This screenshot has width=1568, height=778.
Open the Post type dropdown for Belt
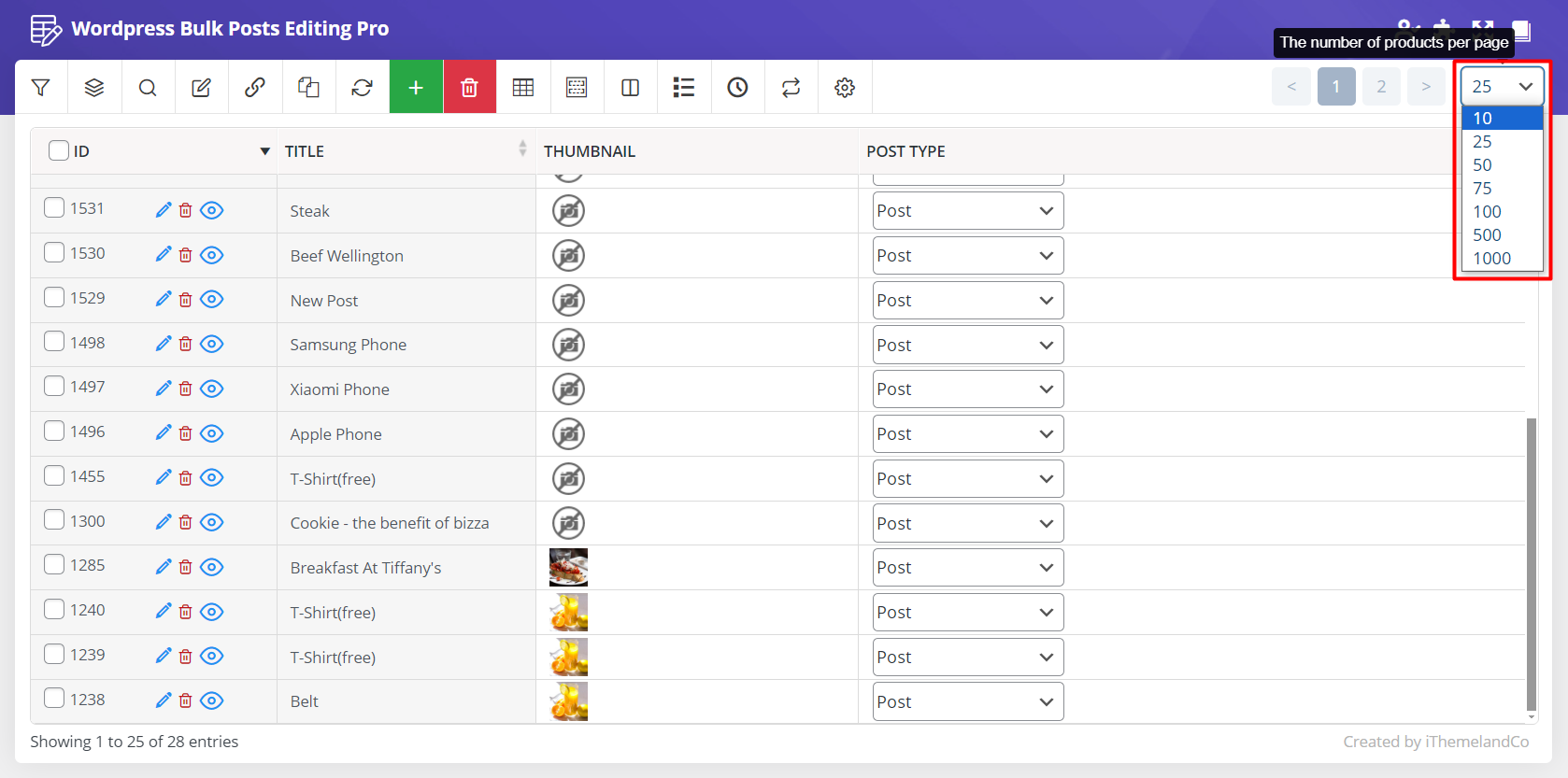pyautogui.click(x=967, y=701)
